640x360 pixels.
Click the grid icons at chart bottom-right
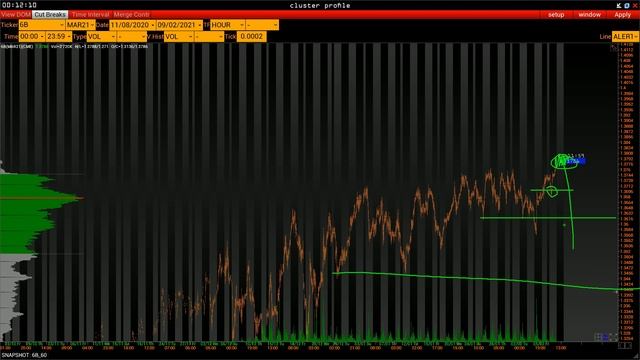[x=607, y=337]
